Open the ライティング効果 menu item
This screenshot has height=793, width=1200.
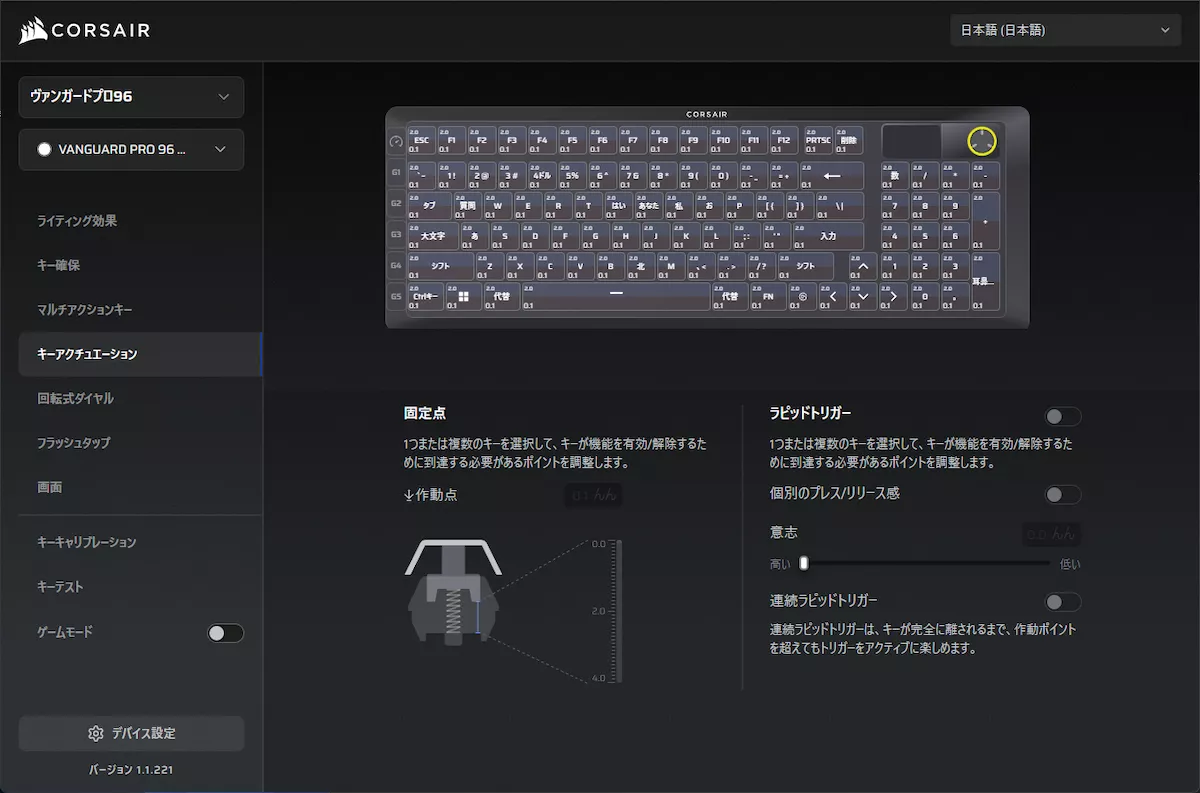pos(77,221)
